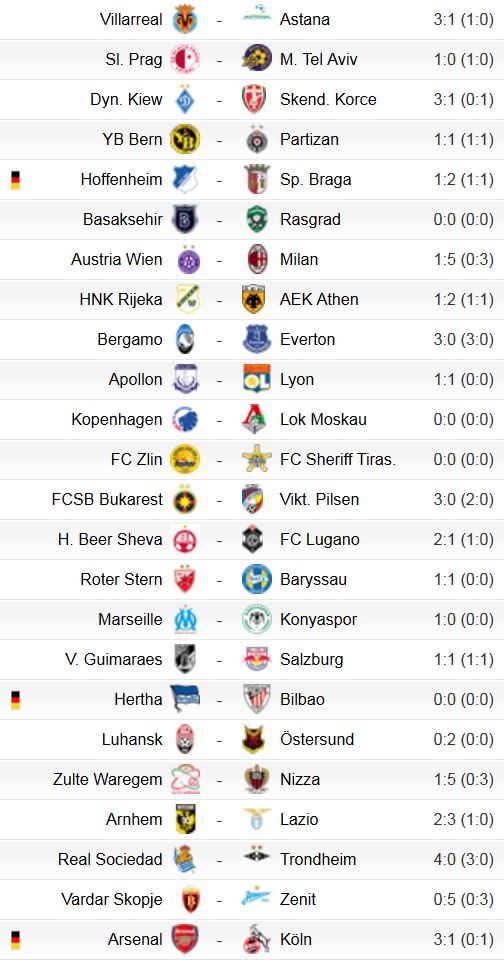Click the Hertha flag-shaped logo

185,699
